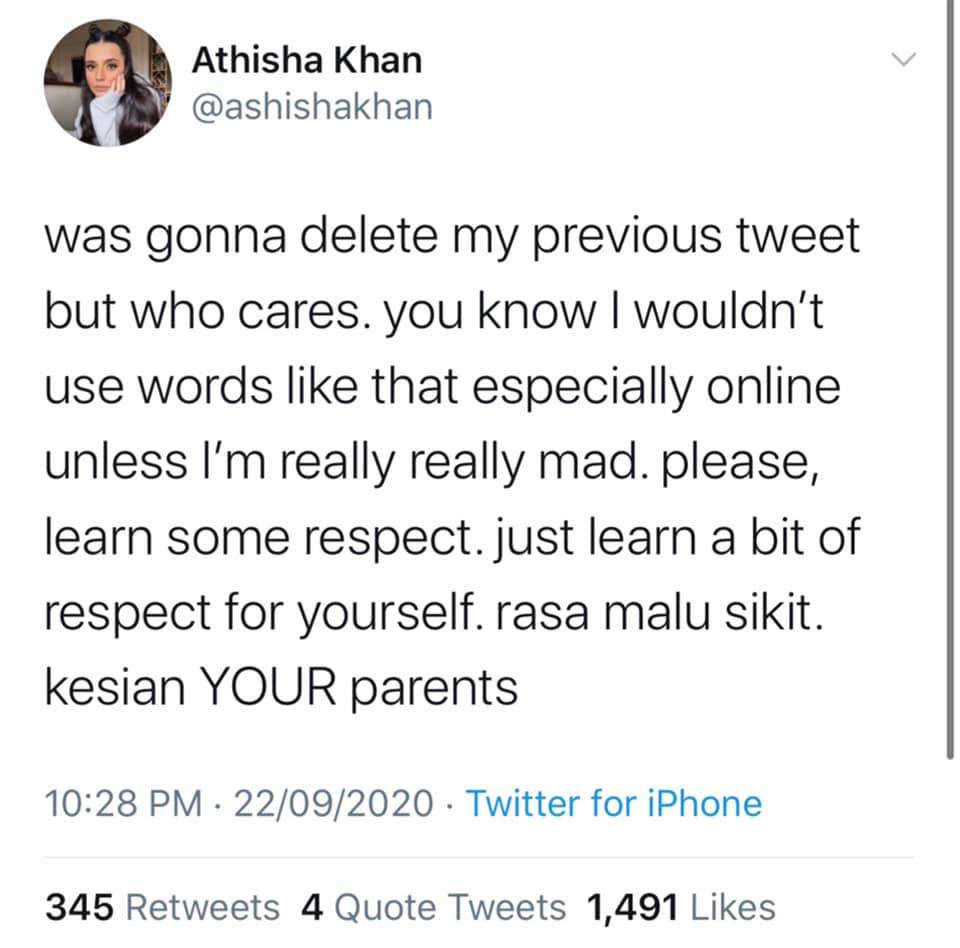The height and width of the screenshot is (948, 960).
Task: Click the phrase "rasa malu sikit"
Action: [x=658, y=612]
